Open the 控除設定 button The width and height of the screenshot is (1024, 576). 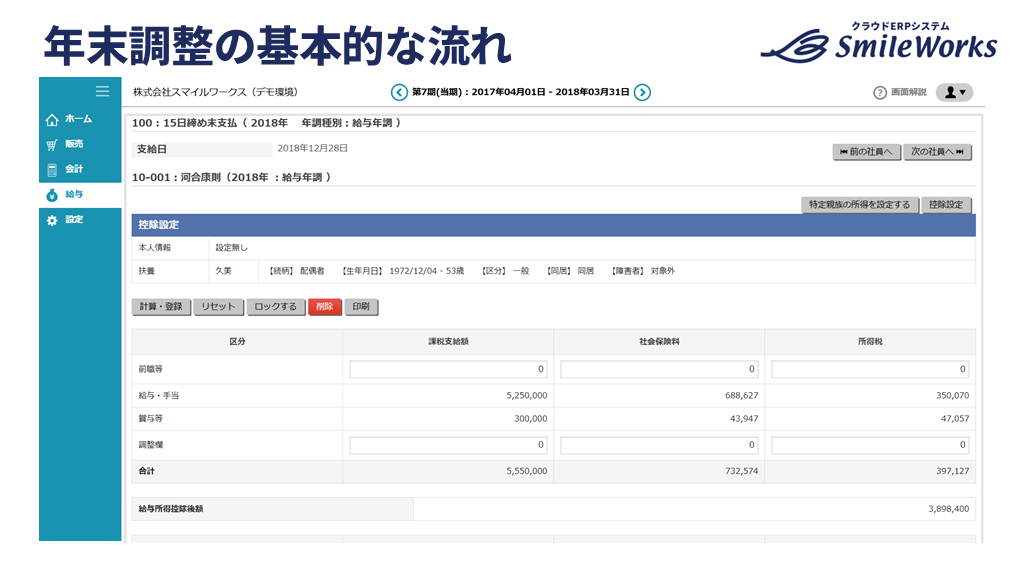[x=945, y=205]
